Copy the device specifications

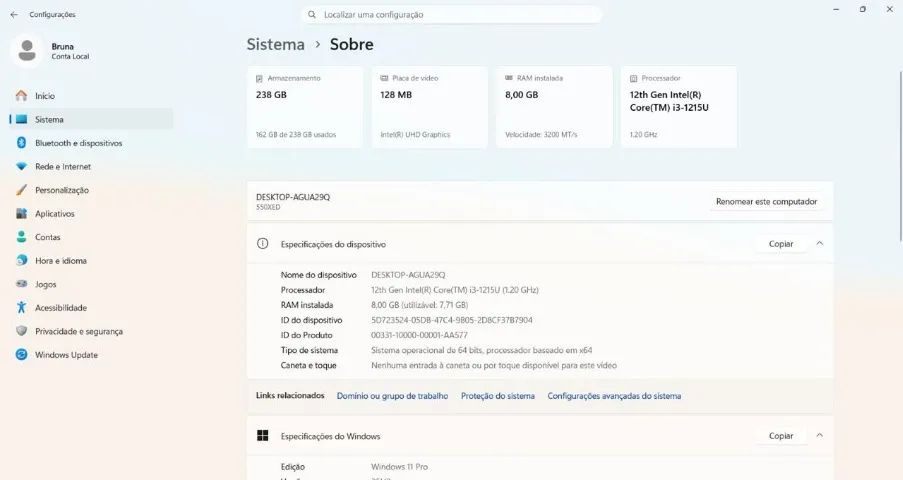coord(781,244)
